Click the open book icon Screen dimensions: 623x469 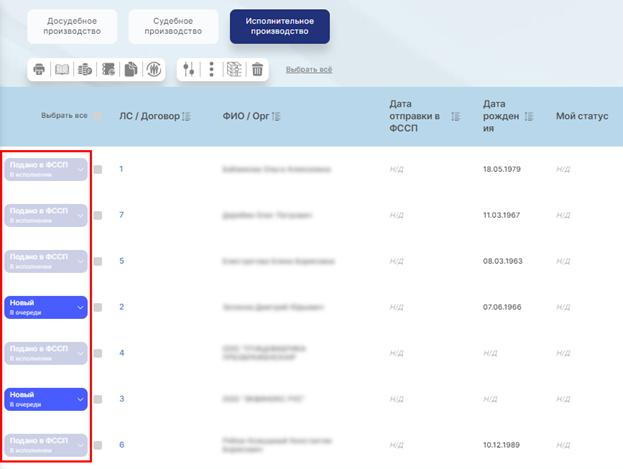pos(62,69)
